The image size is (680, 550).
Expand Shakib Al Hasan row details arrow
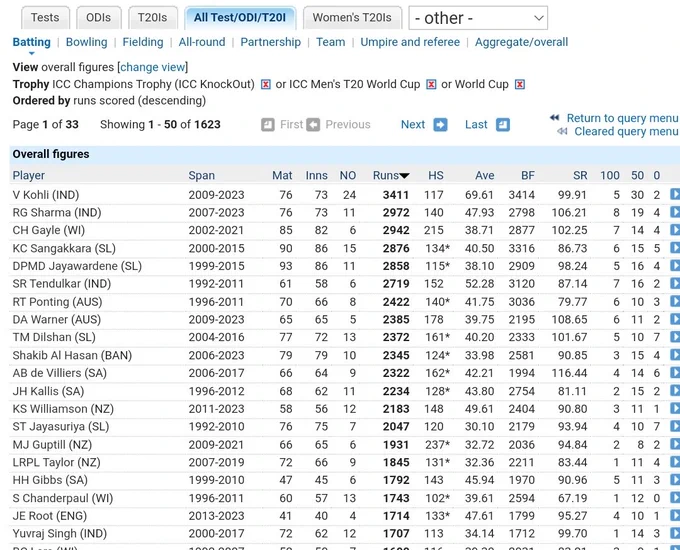(675, 355)
